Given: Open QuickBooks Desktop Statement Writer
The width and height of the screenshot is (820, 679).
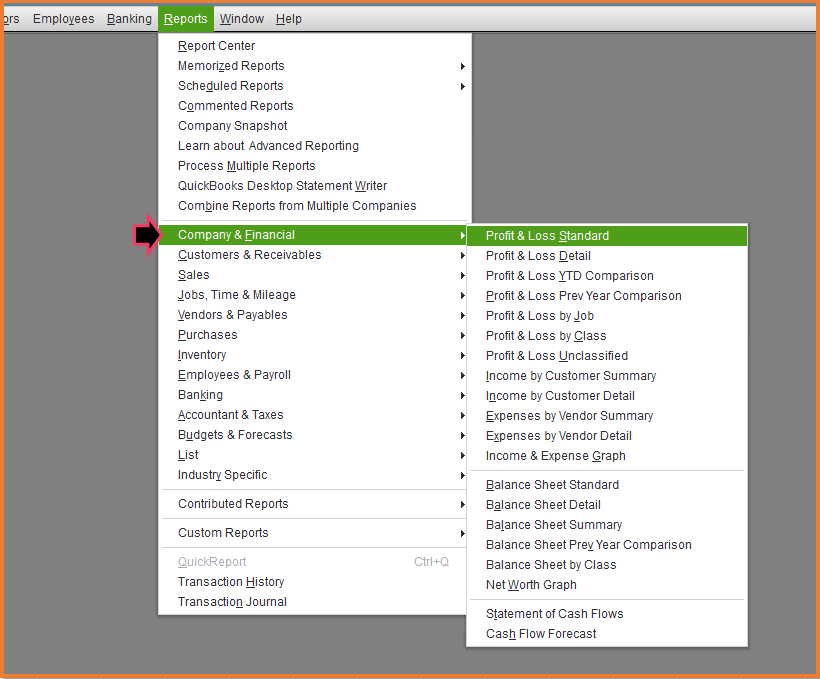Looking at the screenshot, I should (315, 186).
